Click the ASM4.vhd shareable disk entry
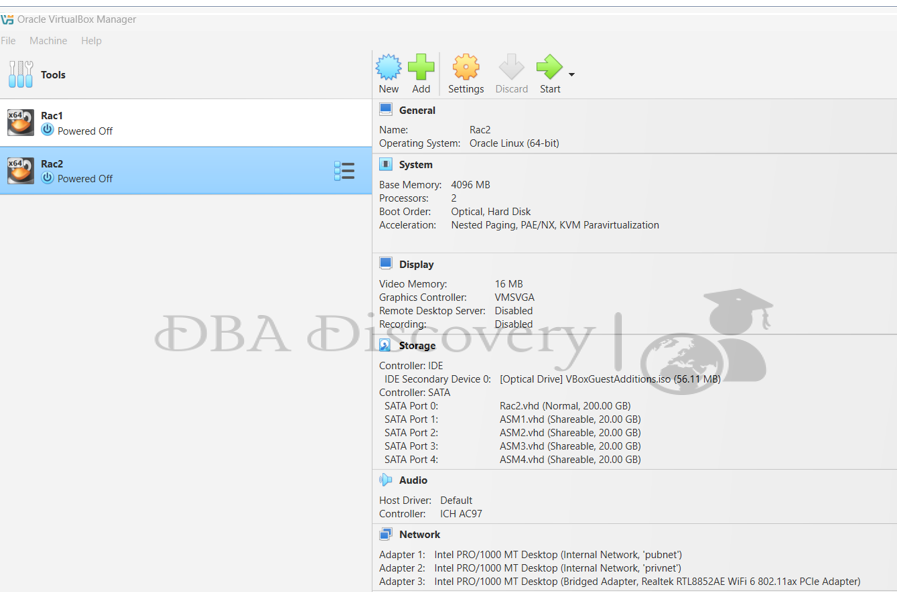This screenshot has width=897, height=592. [570, 459]
